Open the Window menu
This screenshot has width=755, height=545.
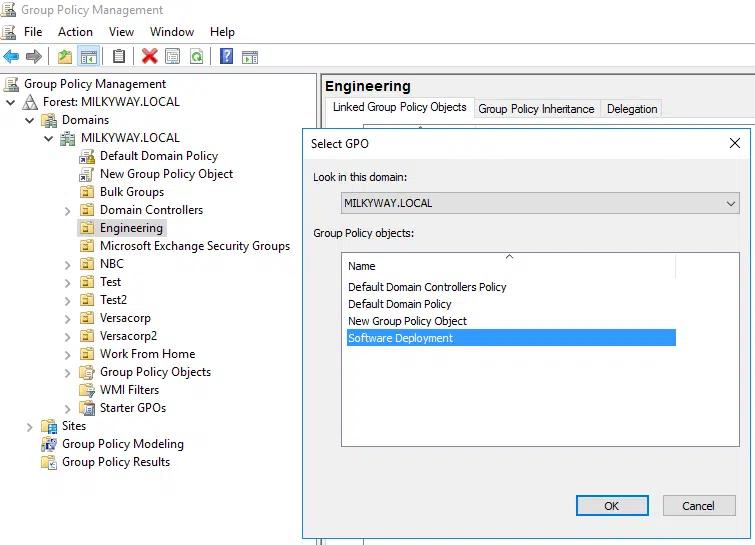click(x=172, y=32)
